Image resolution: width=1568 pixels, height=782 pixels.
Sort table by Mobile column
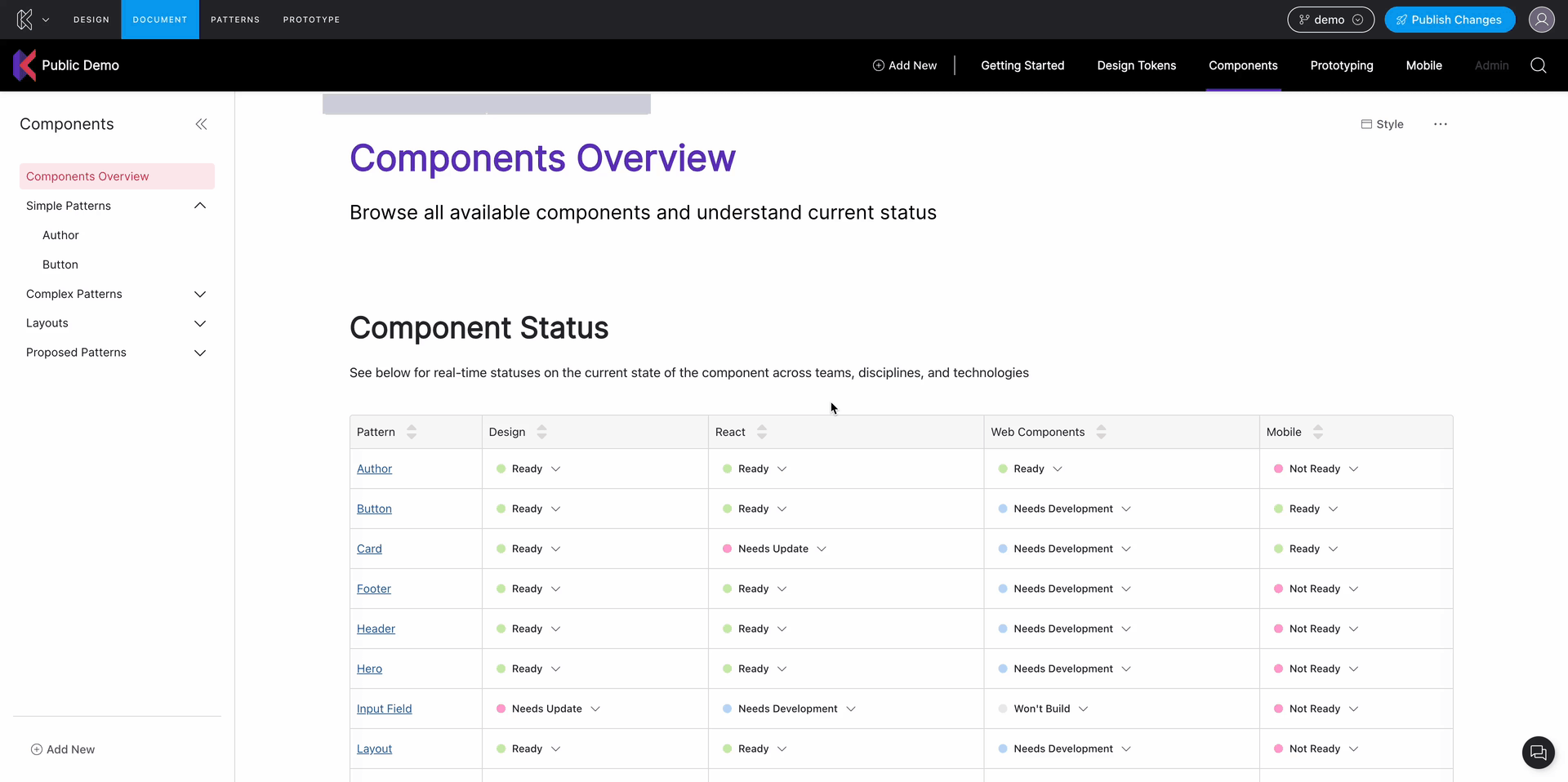pos(1317,432)
